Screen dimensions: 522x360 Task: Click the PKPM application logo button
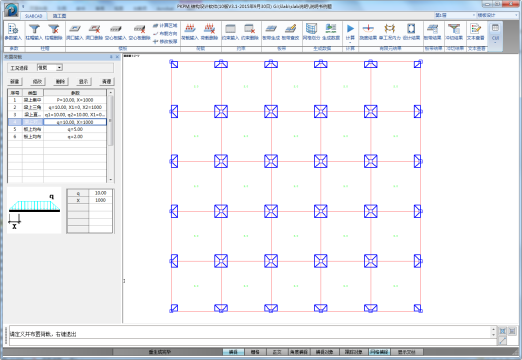pos(11,10)
